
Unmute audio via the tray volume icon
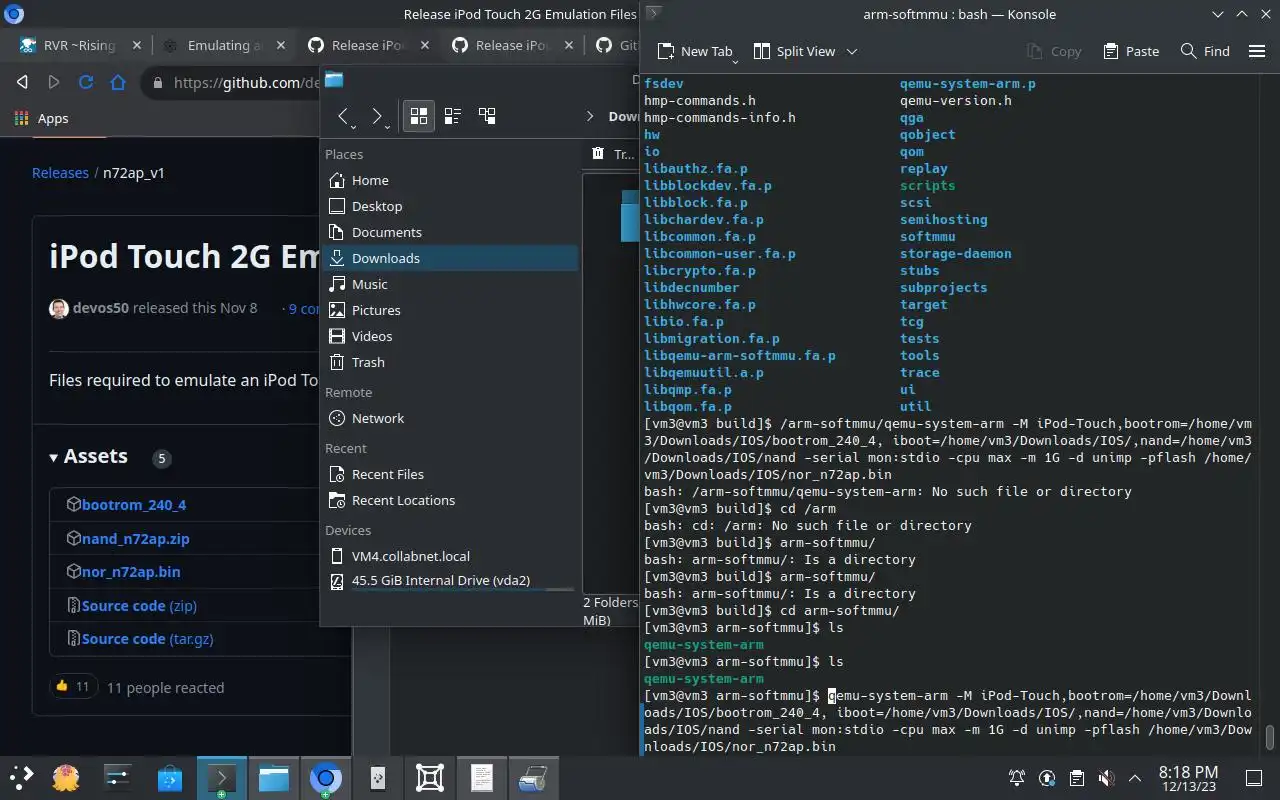(1106, 778)
